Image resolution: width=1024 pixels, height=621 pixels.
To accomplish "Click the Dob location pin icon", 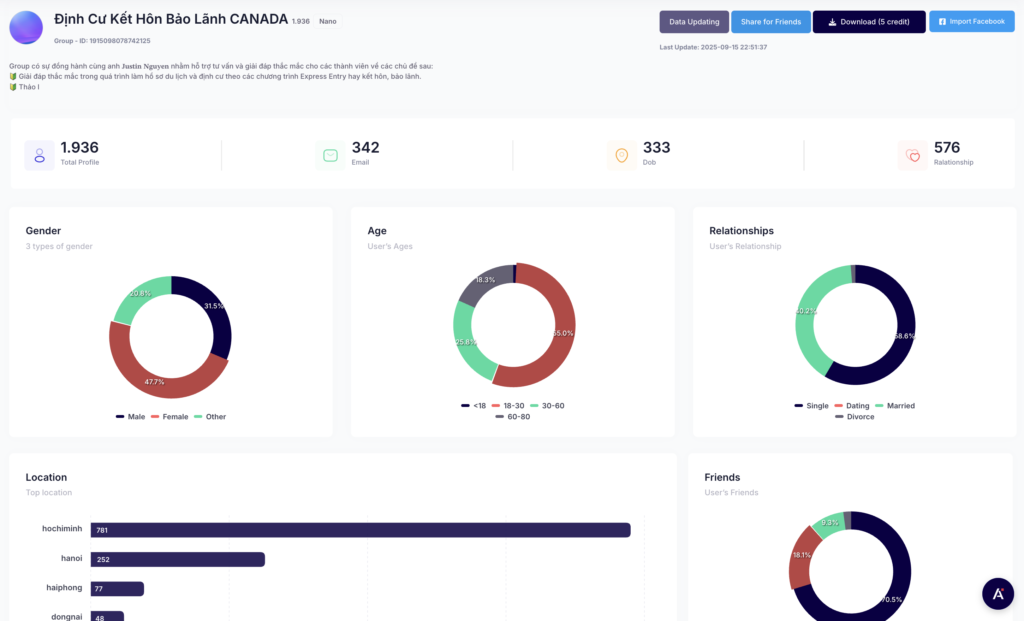I will [x=621, y=155].
